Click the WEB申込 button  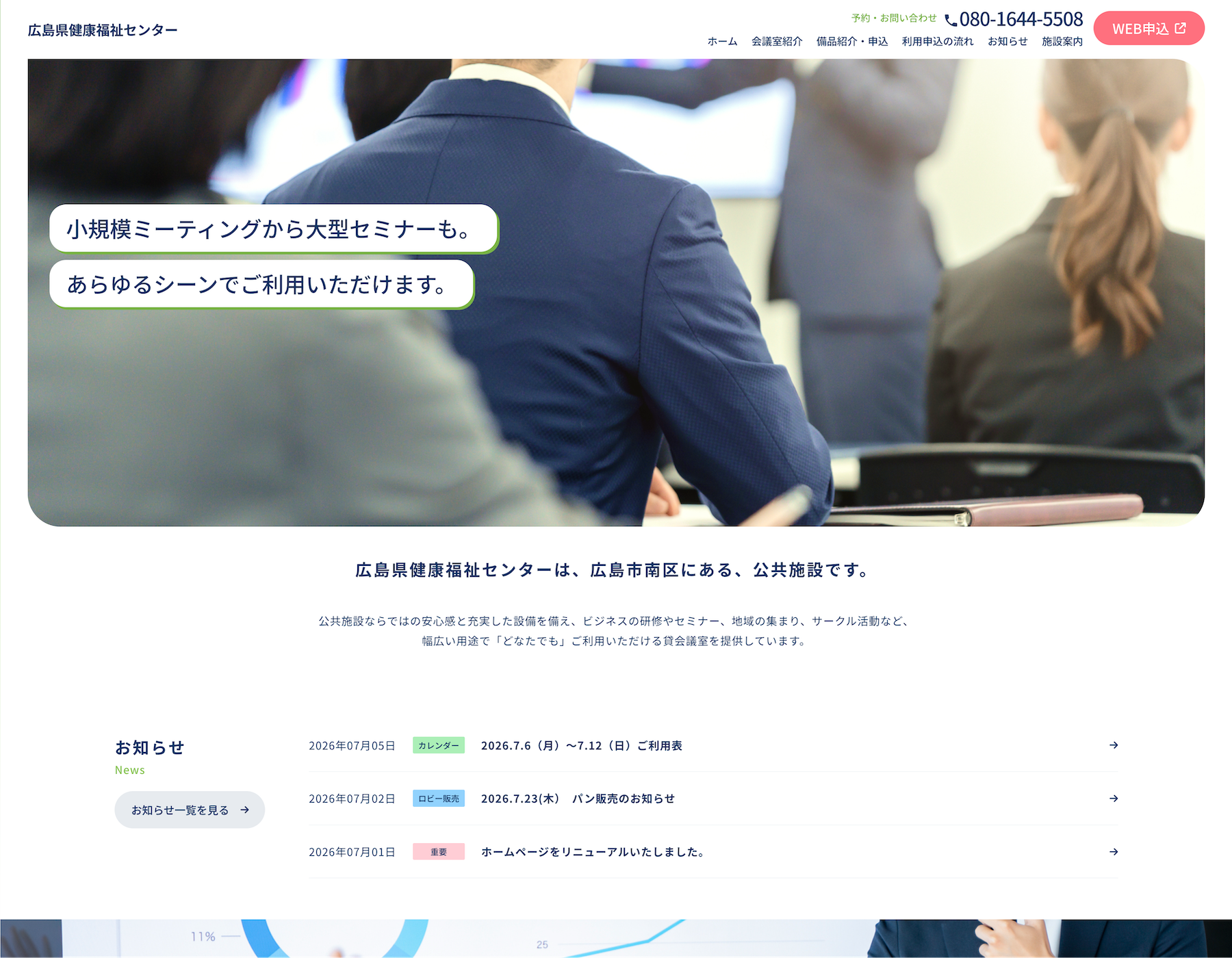pos(1149,28)
